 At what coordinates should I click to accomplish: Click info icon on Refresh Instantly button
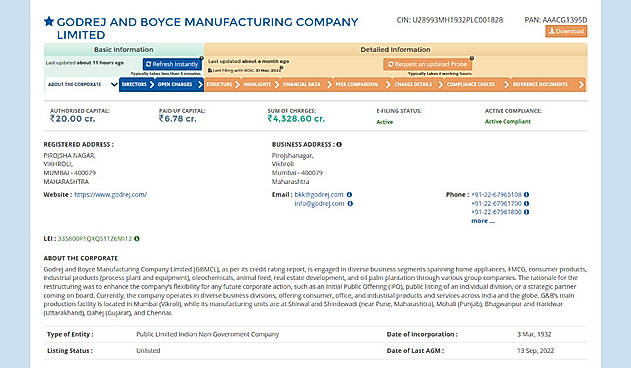[202, 58]
